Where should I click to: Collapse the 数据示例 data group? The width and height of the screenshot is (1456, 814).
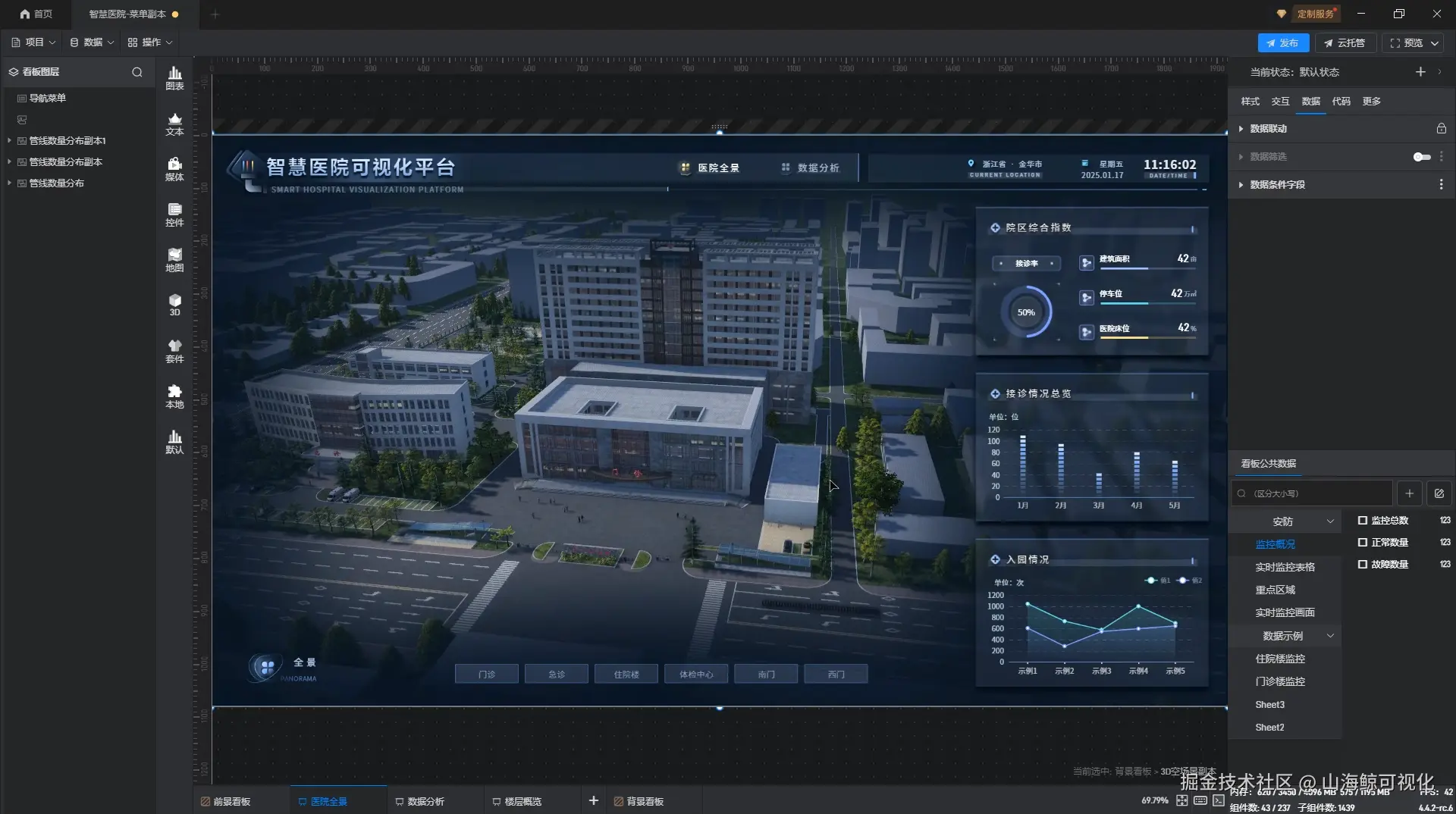tap(1330, 636)
